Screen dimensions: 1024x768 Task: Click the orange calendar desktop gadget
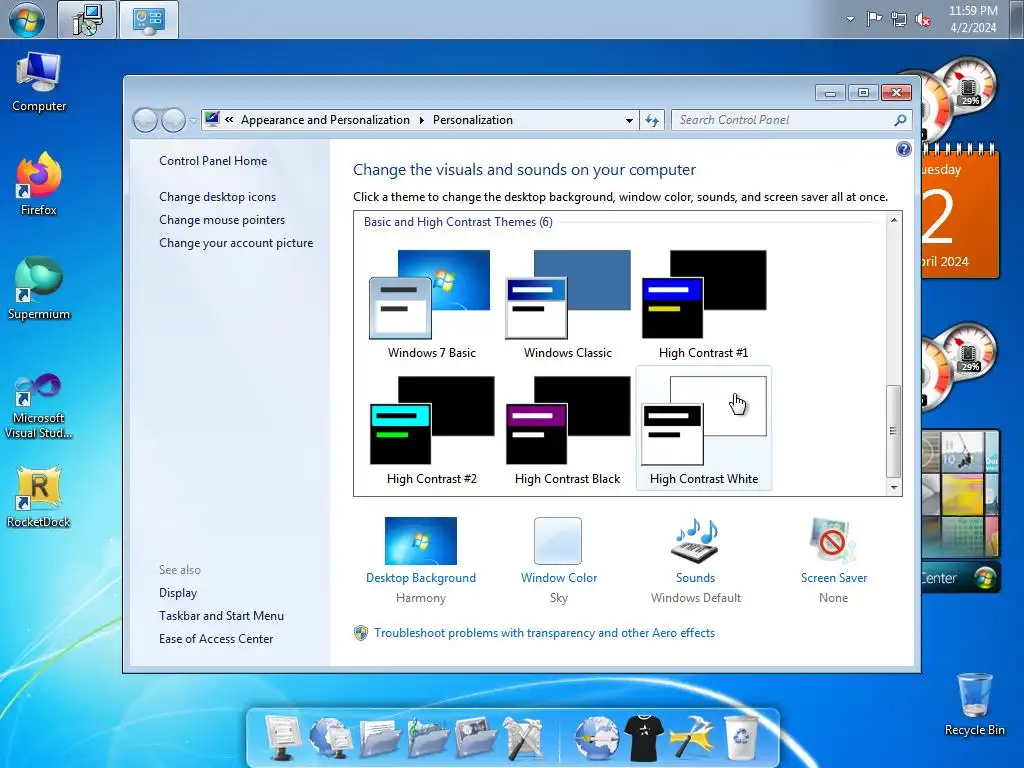tap(960, 210)
